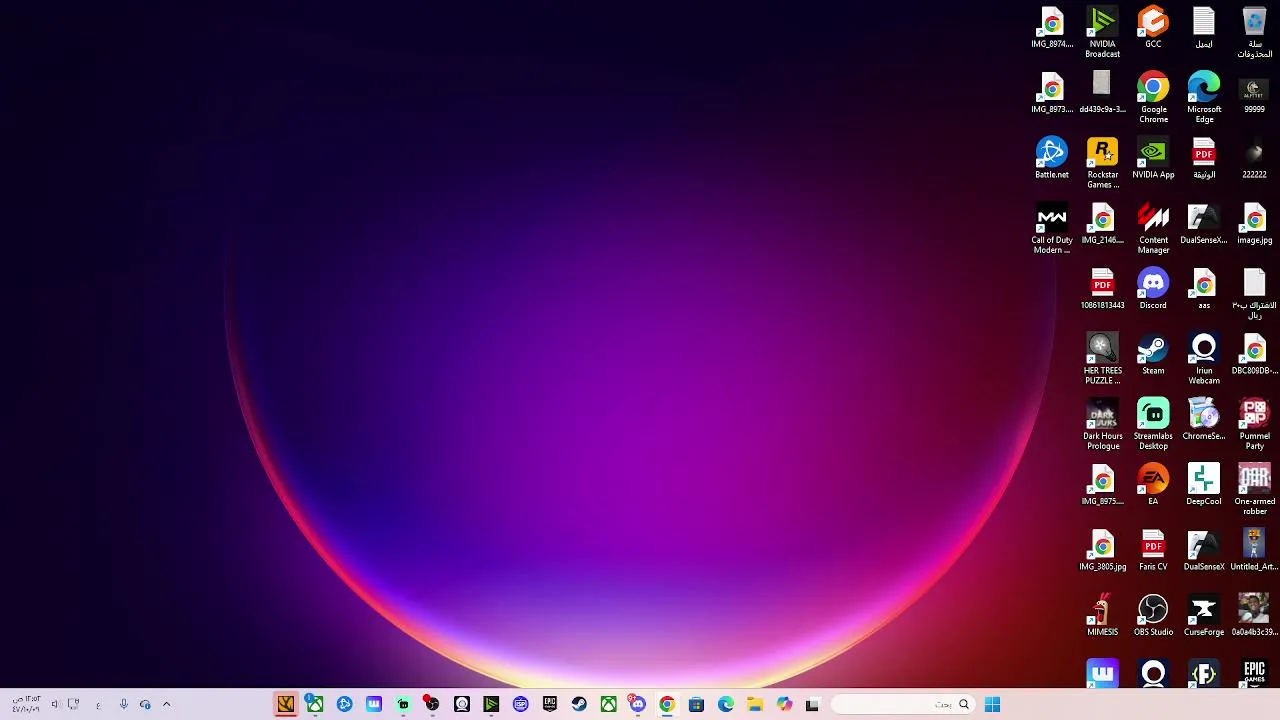Select the Recycle Bin desktop icon

pos(1254,32)
